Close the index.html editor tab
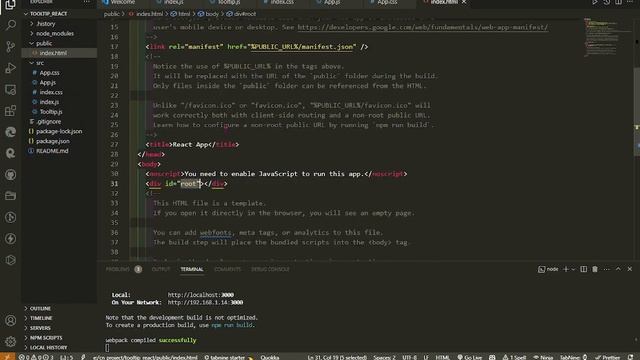Image resolution: width=640 pixels, height=360 pixels. (x=464, y=2)
